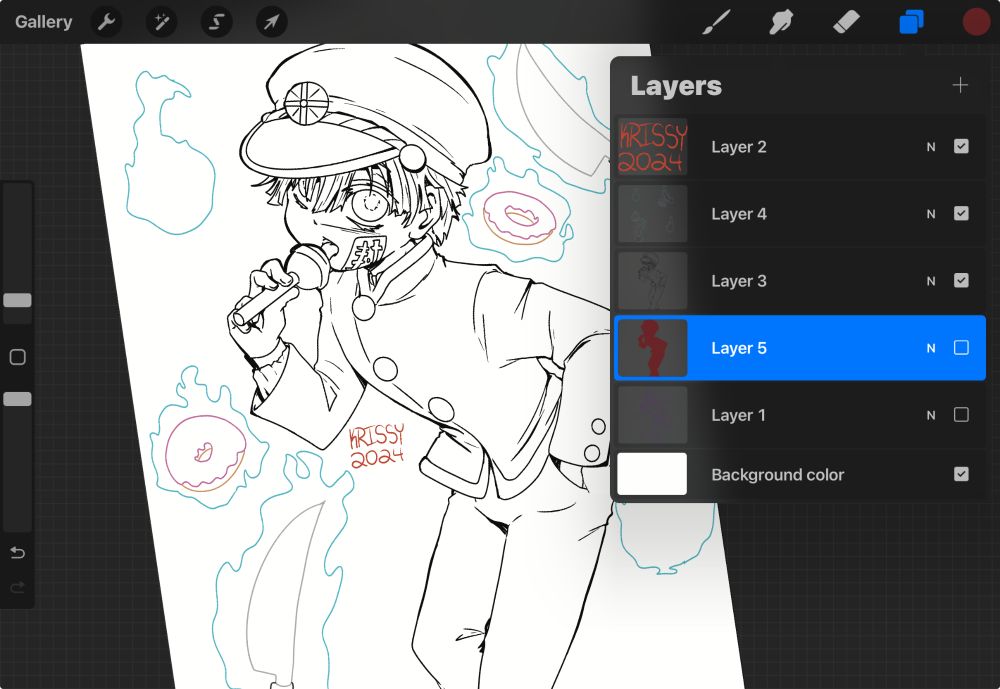
Task: Tap the Layers panel title
Action: point(676,85)
